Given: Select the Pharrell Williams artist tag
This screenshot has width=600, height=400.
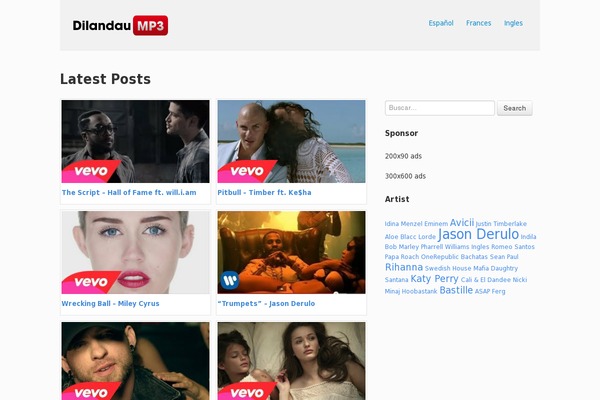Looking at the screenshot, I should pyautogui.click(x=445, y=247).
